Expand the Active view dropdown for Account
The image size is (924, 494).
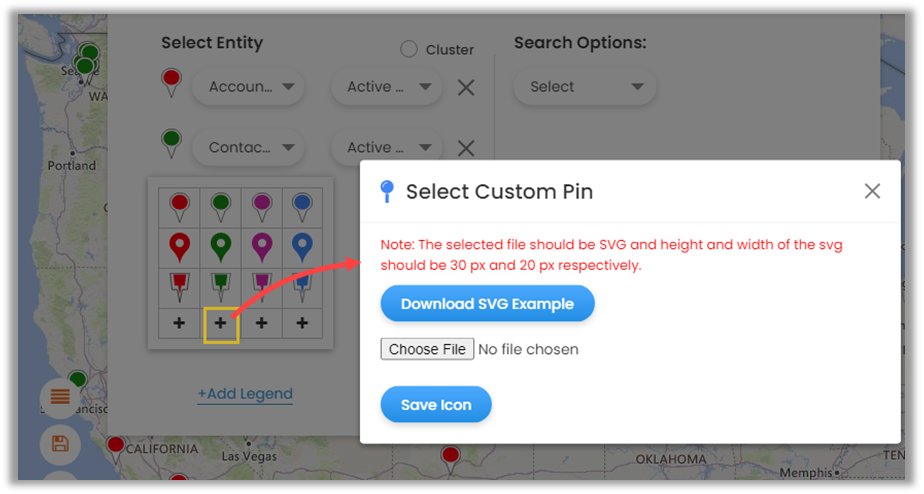[x=386, y=87]
